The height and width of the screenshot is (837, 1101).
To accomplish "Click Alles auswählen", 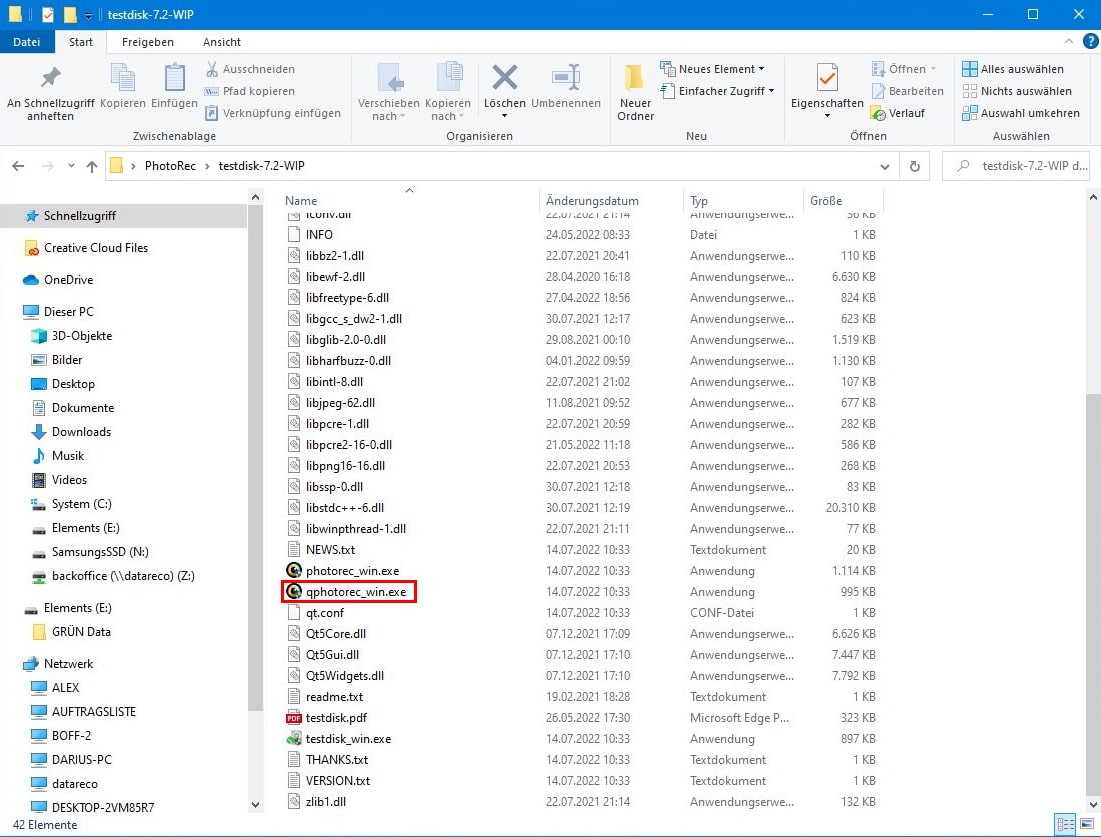I will pos(1013,69).
